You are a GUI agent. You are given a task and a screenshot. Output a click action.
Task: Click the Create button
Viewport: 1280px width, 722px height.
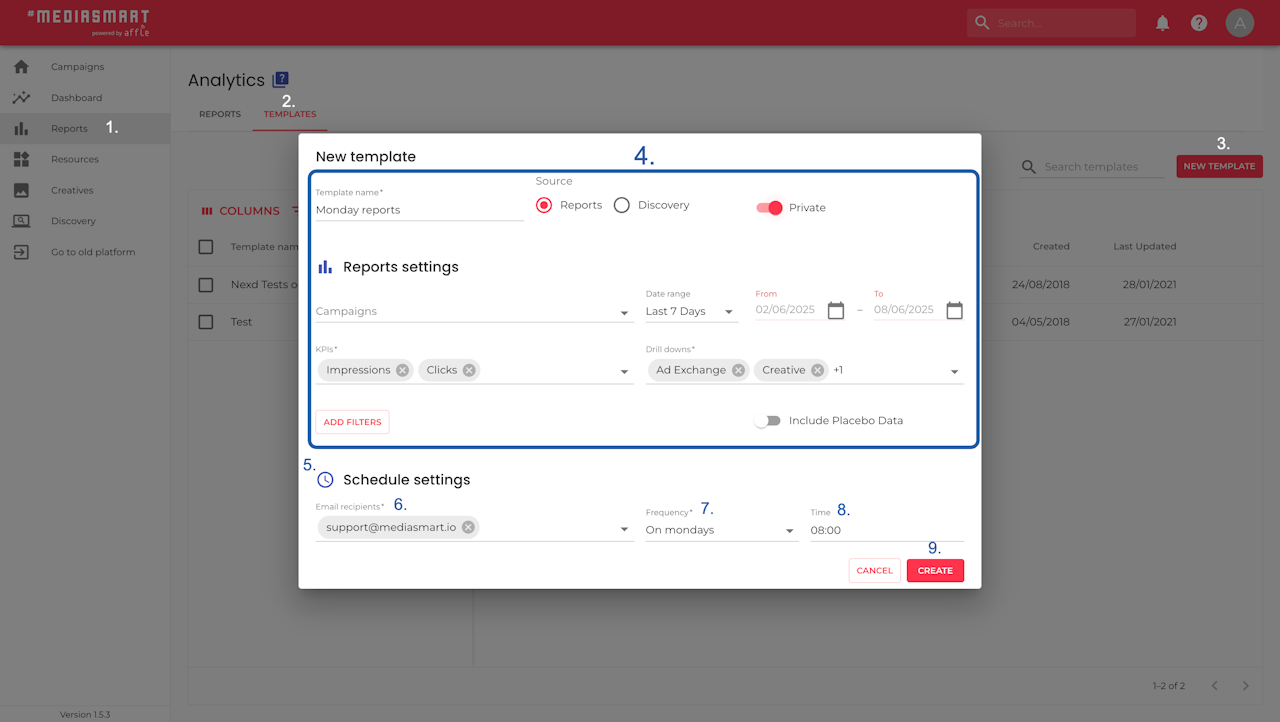[935, 571]
